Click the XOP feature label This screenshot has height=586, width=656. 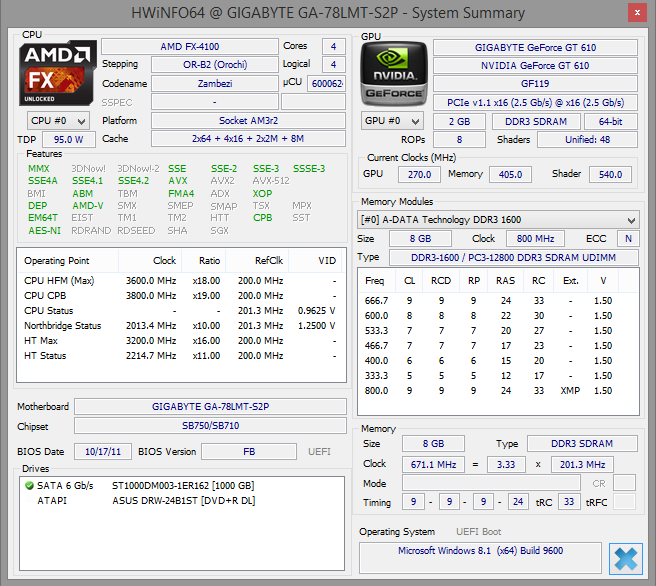point(262,194)
